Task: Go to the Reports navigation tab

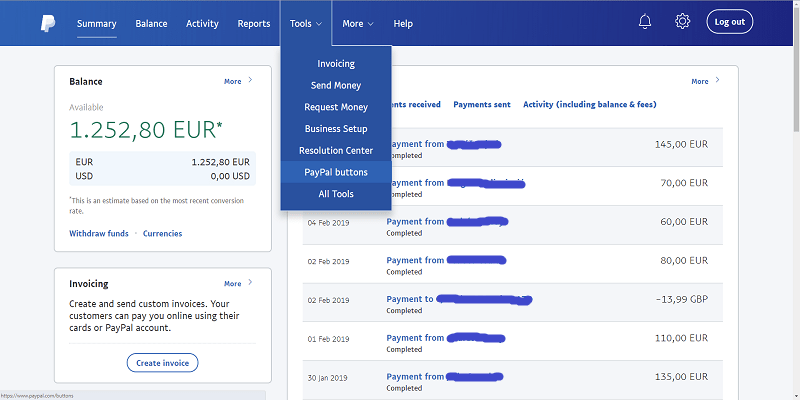Action: coord(254,23)
